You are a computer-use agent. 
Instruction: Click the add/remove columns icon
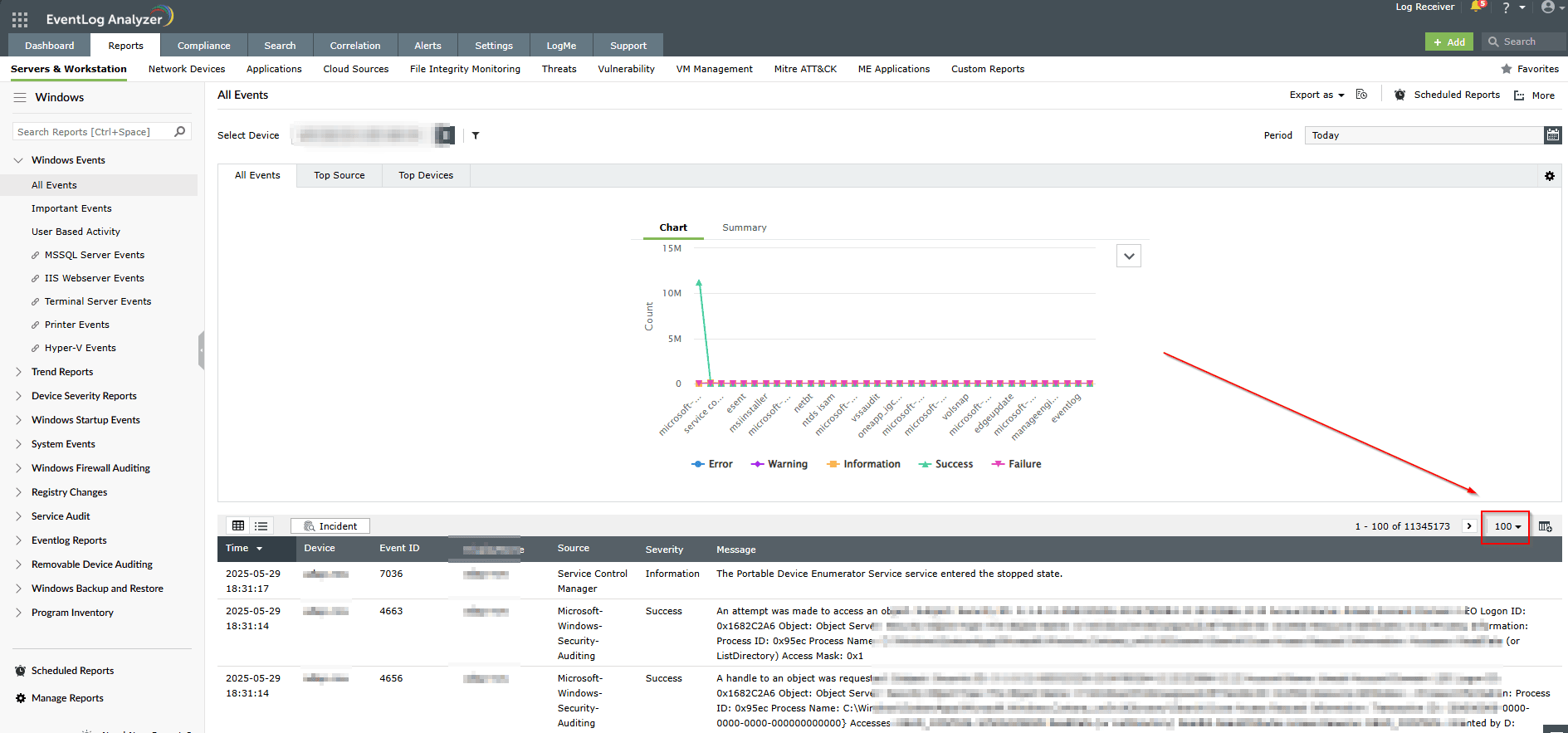coord(1545,526)
